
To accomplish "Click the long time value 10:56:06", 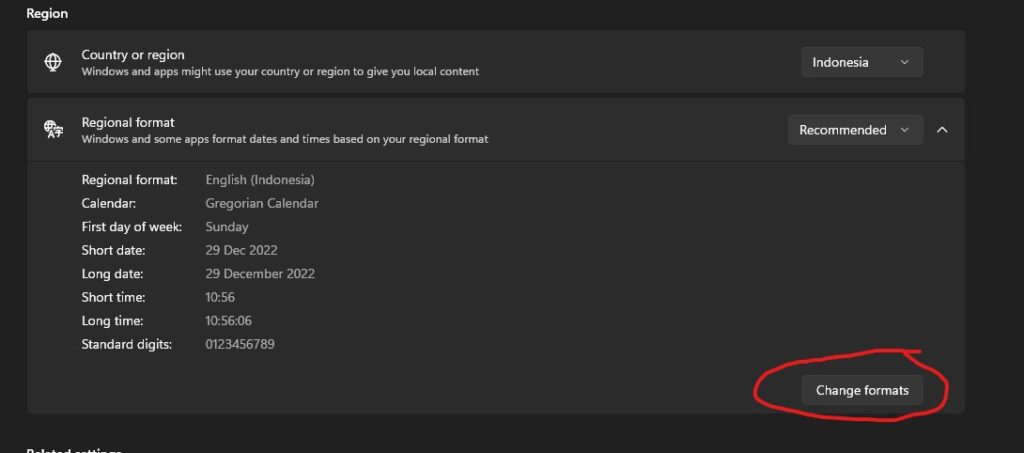I will (229, 321).
